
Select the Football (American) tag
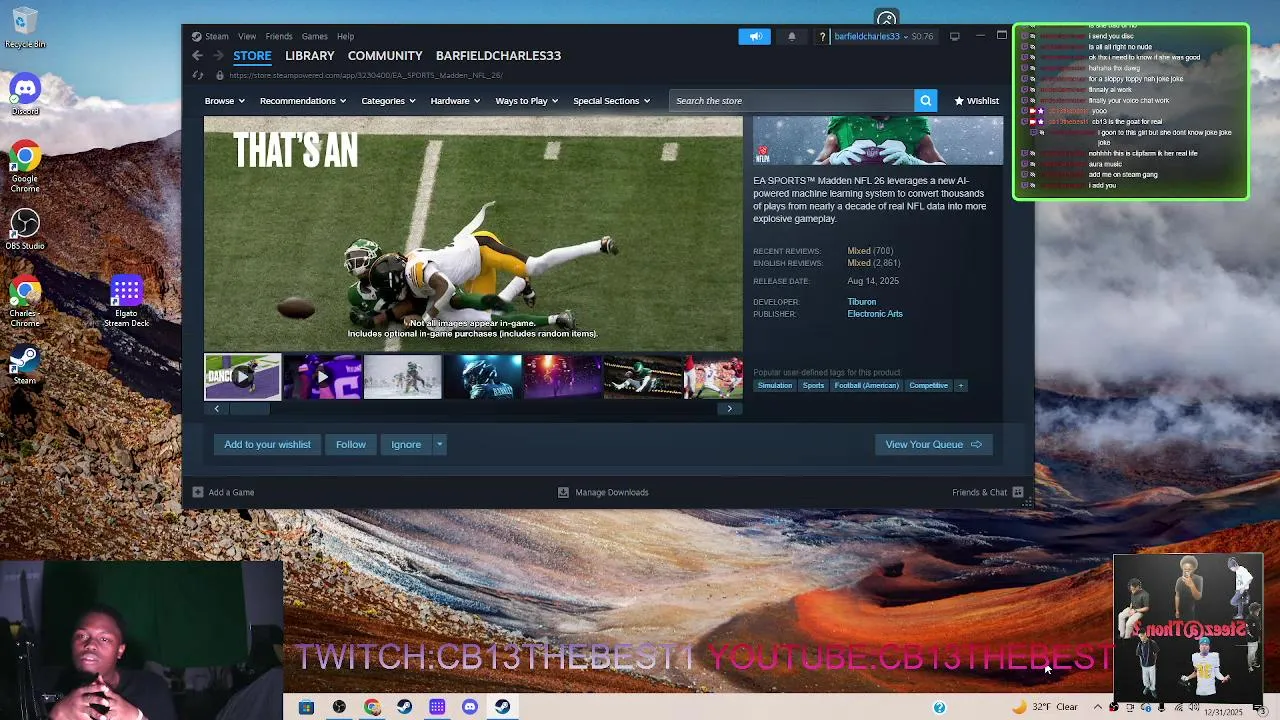tap(867, 386)
